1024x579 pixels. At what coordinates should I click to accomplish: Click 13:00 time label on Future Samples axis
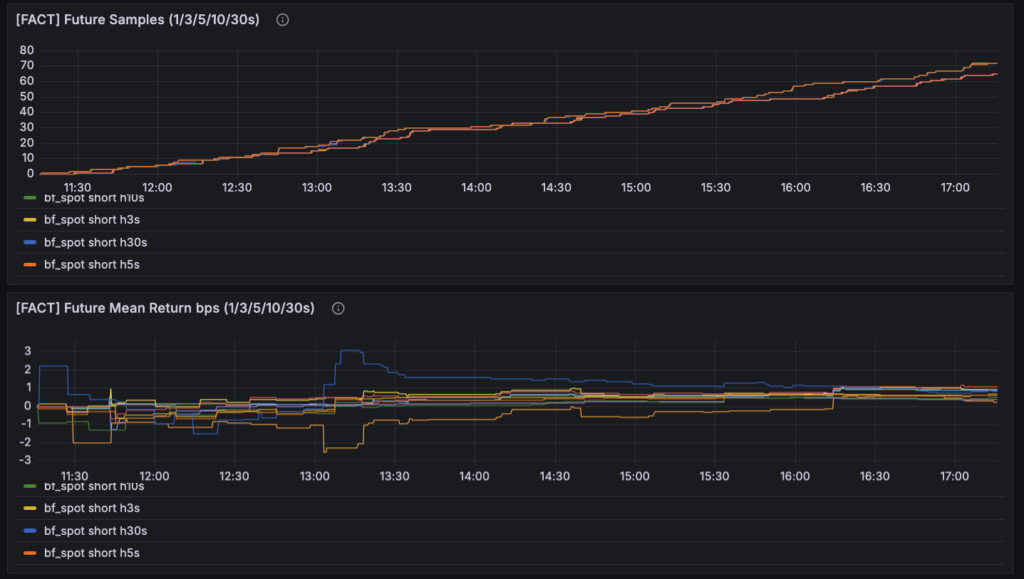tap(317, 188)
